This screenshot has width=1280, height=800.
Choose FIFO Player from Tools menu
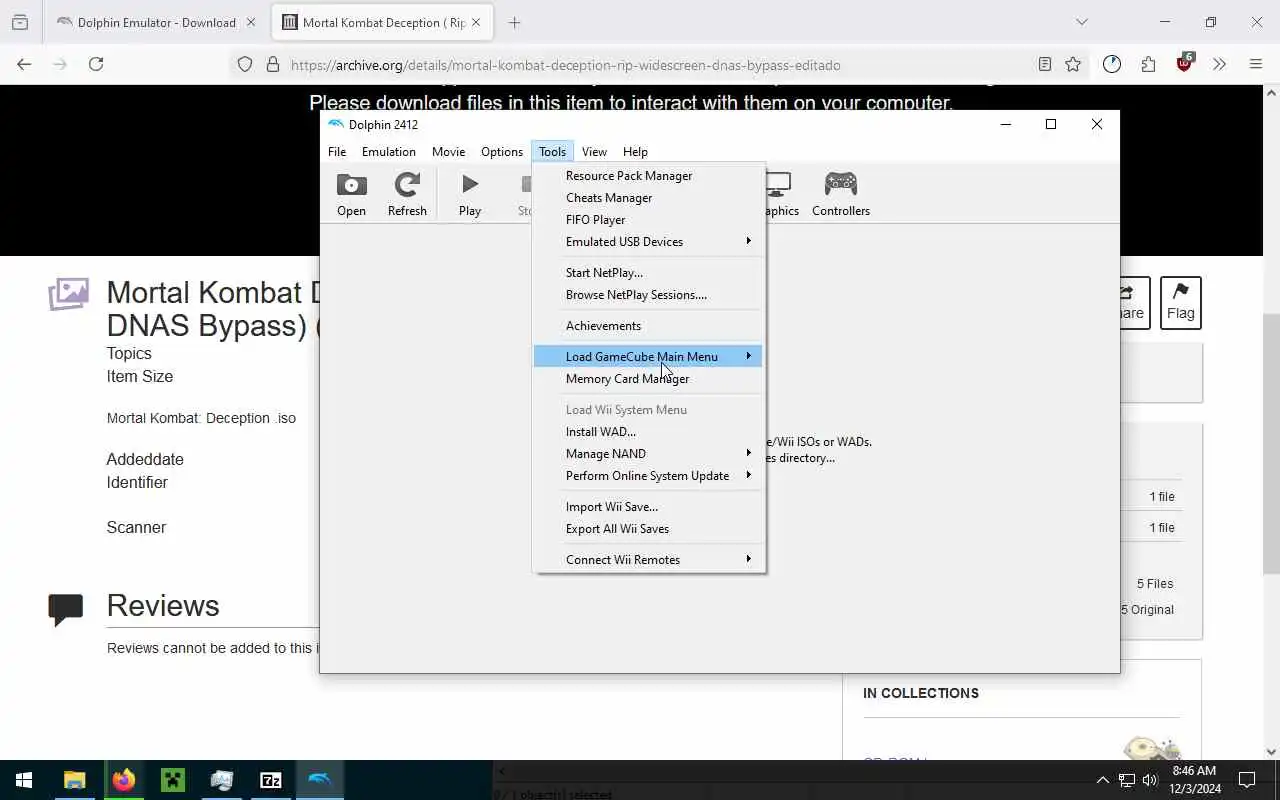[648, 220]
